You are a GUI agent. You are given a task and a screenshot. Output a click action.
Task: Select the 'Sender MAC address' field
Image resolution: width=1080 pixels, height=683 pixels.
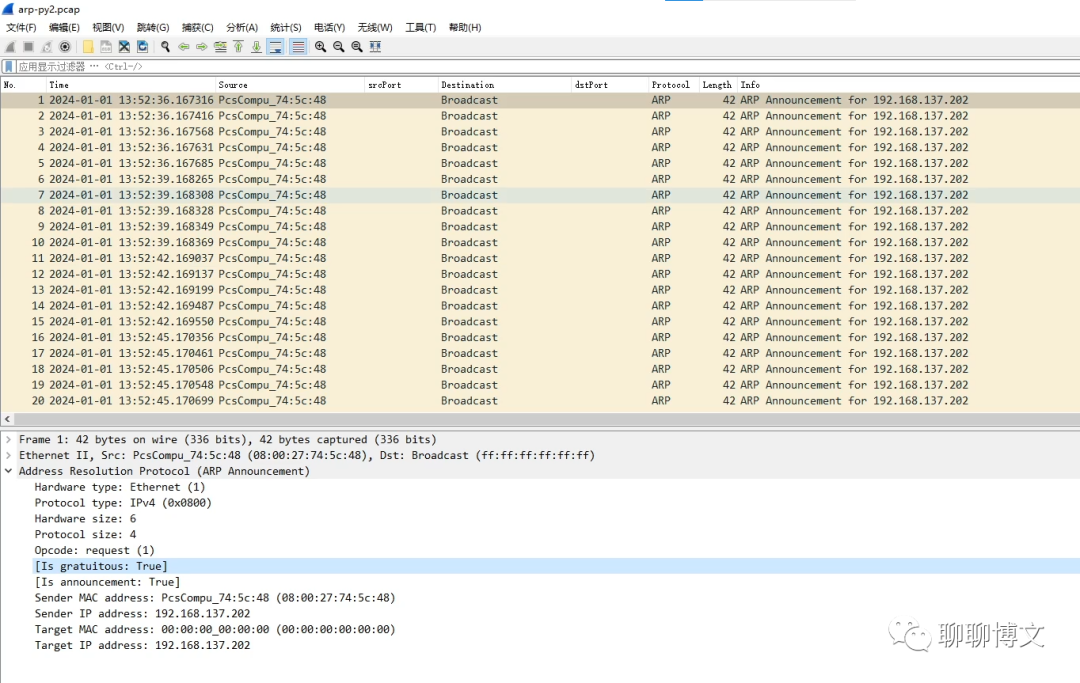[x=215, y=598]
